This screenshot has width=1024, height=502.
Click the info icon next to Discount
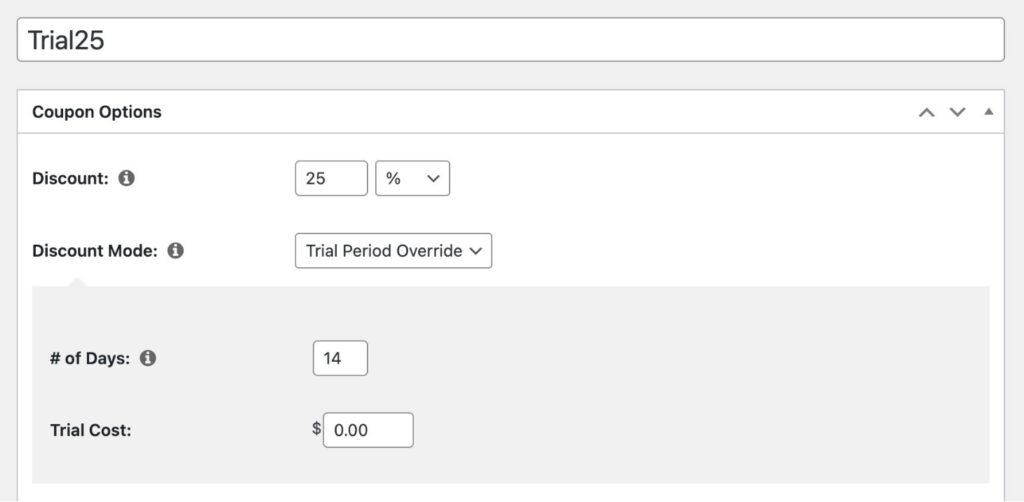point(126,179)
